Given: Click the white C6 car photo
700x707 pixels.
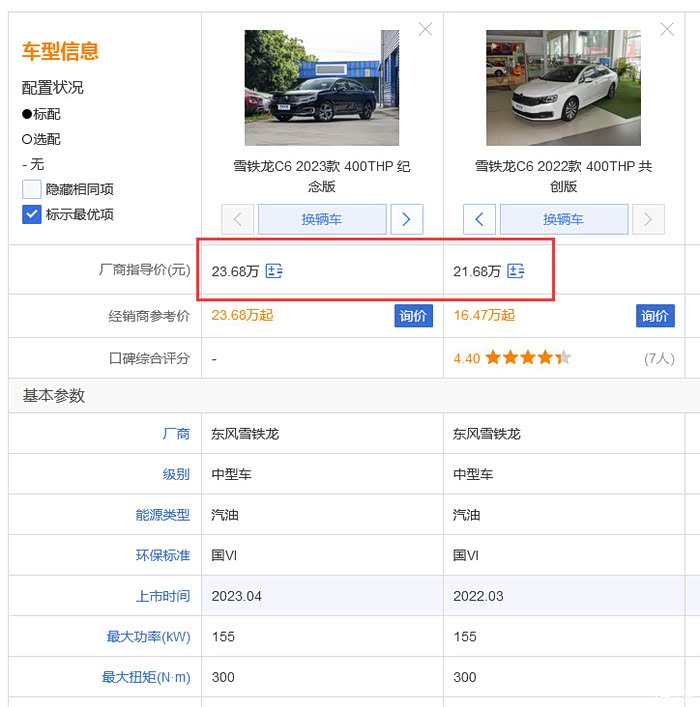Looking at the screenshot, I should 564,88.
